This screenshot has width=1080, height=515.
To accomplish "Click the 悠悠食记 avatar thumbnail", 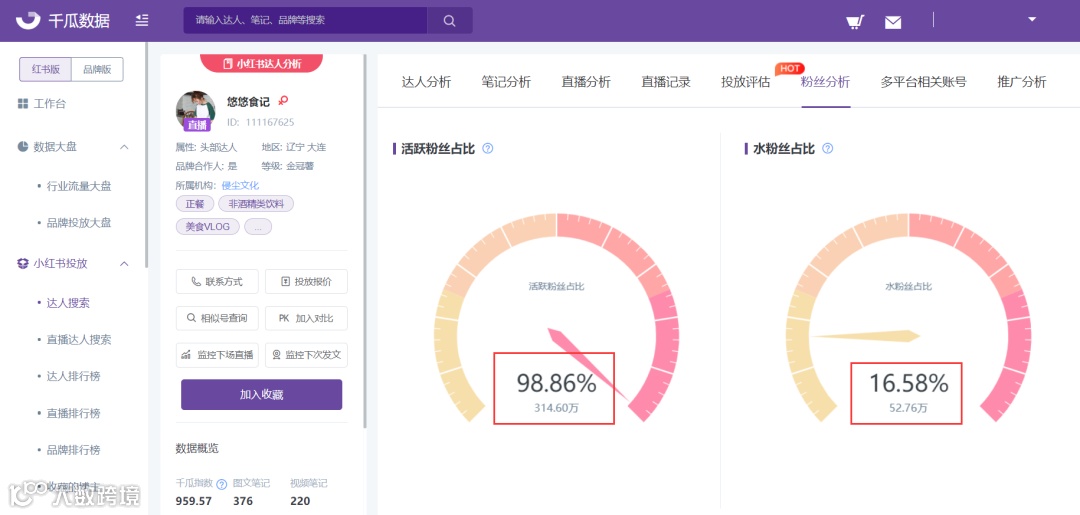I will [x=196, y=110].
